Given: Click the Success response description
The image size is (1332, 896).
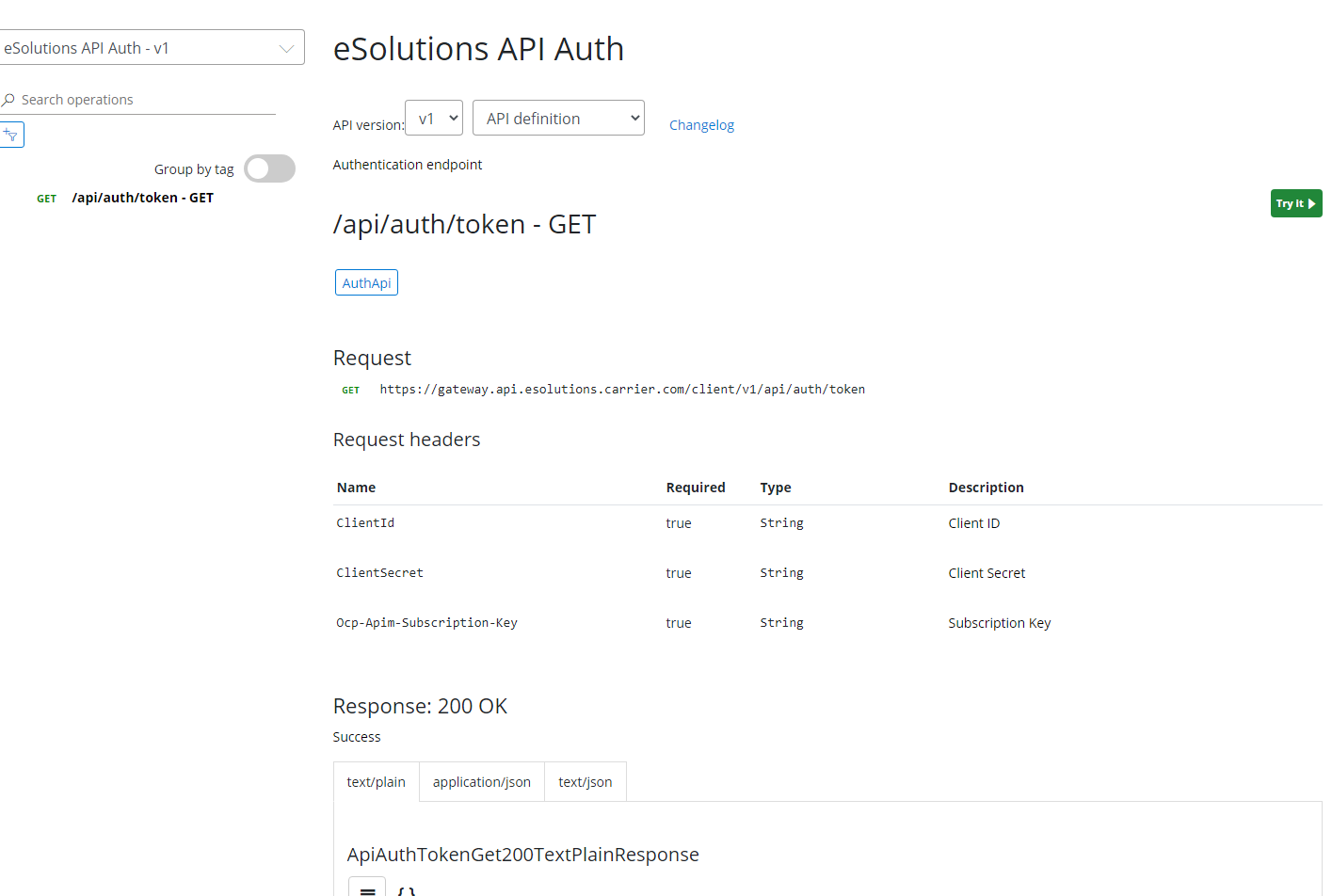Looking at the screenshot, I should 357,737.
